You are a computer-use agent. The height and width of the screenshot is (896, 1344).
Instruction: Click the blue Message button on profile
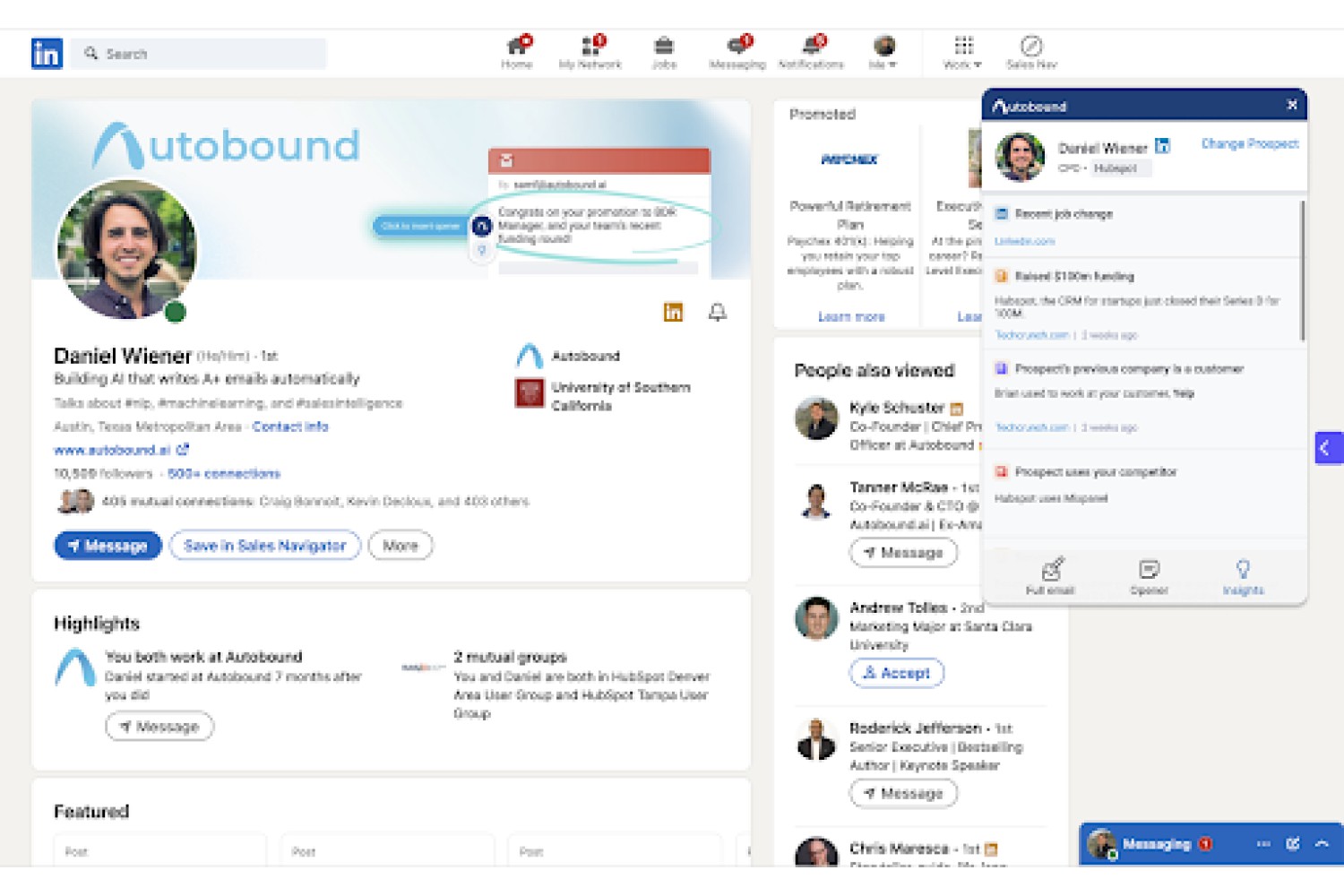pos(108,546)
